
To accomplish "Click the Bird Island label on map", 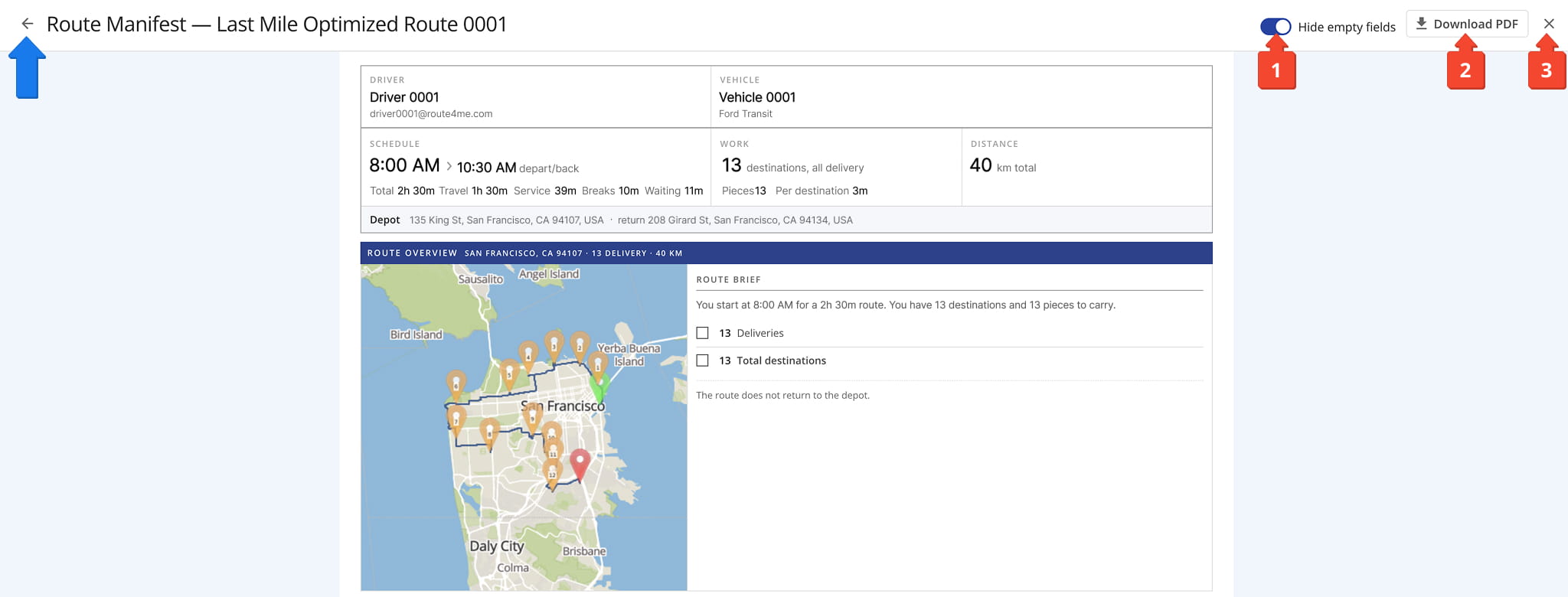I will tap(416, 334).
